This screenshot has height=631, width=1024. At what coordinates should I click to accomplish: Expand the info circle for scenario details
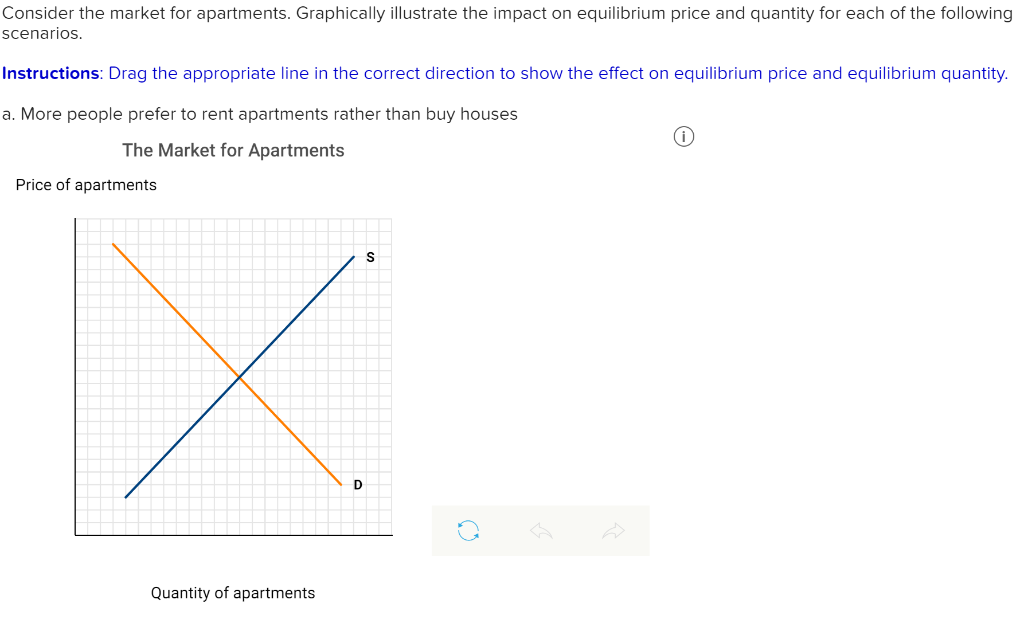(684, 136)
